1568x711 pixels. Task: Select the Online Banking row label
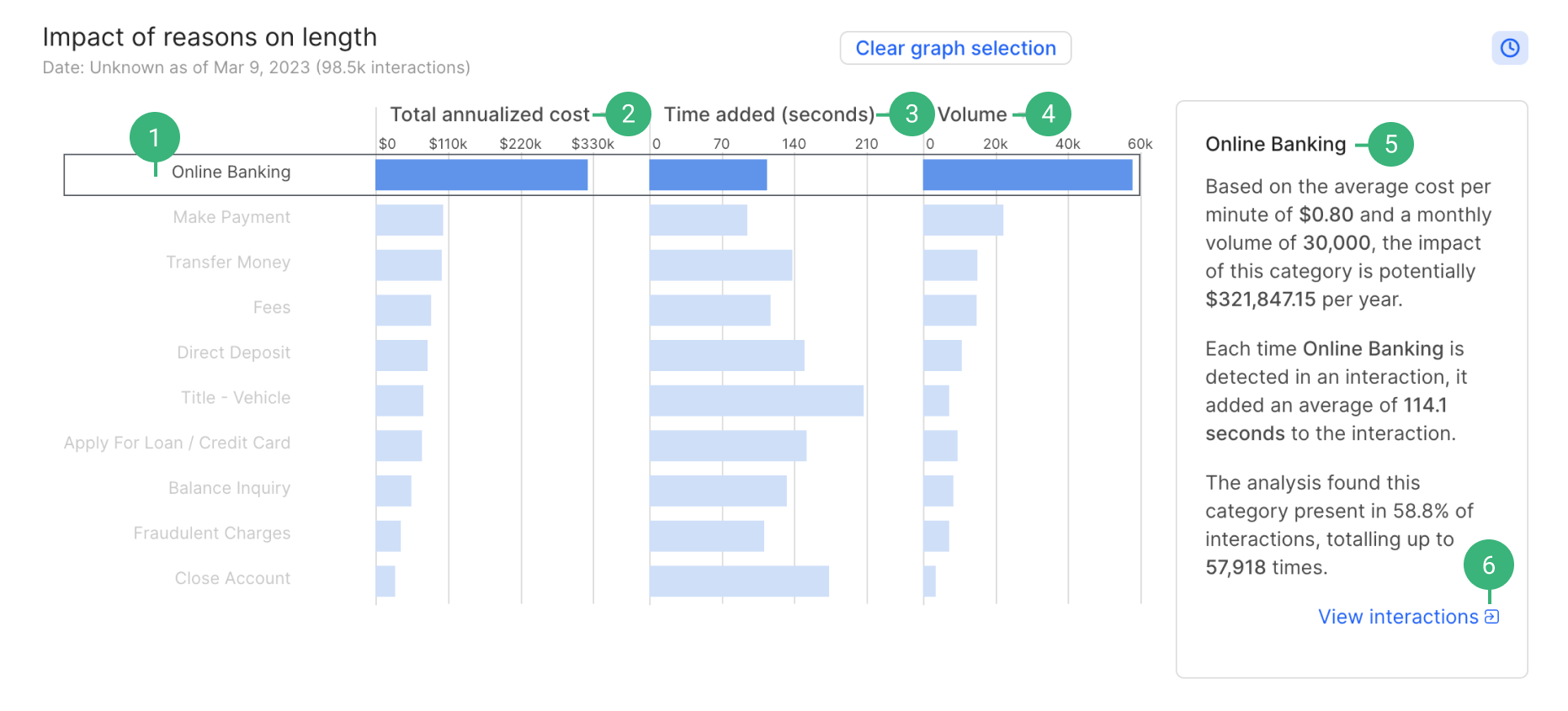click(231, 172)
